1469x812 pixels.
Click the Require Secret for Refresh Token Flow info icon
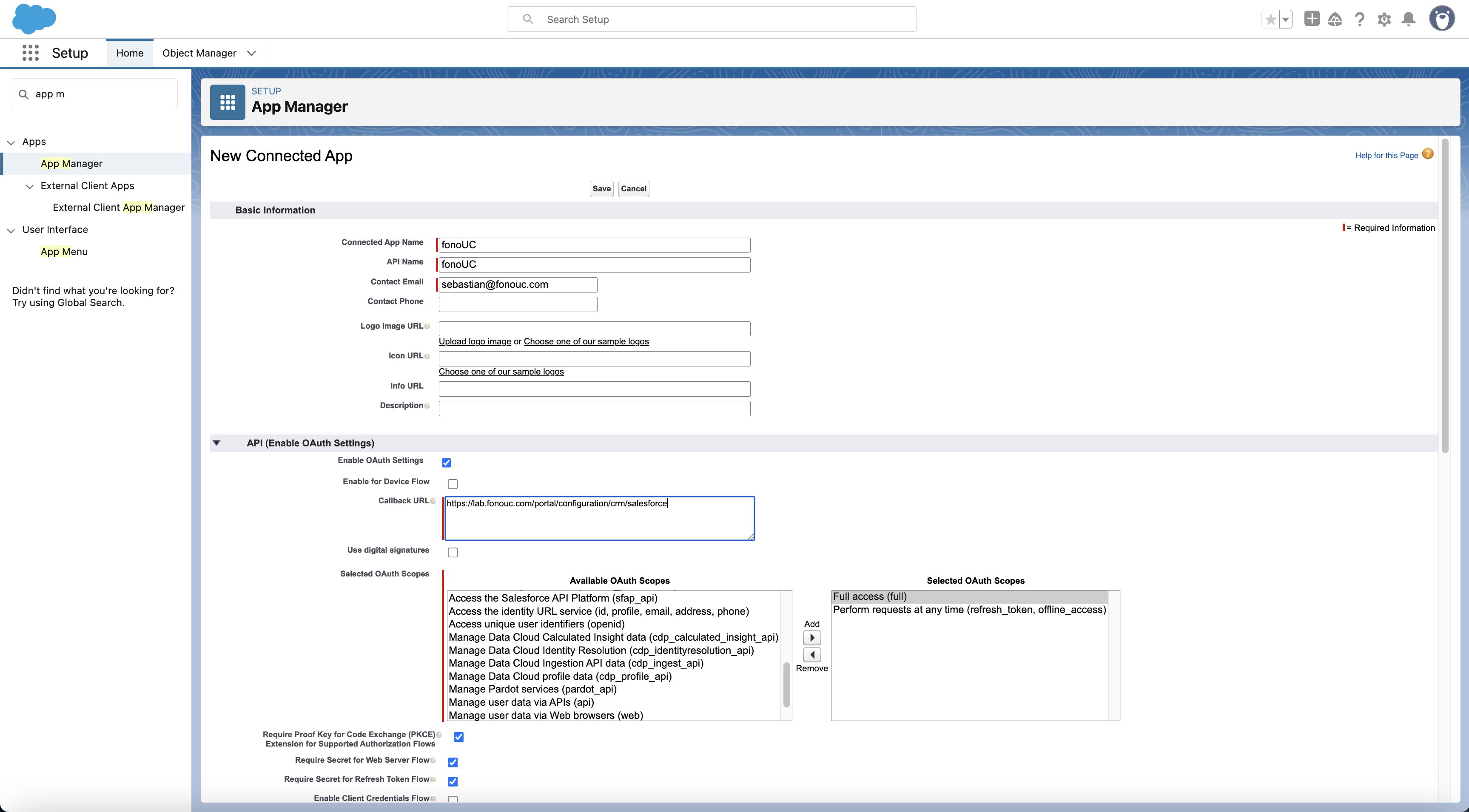pos(433,780)
